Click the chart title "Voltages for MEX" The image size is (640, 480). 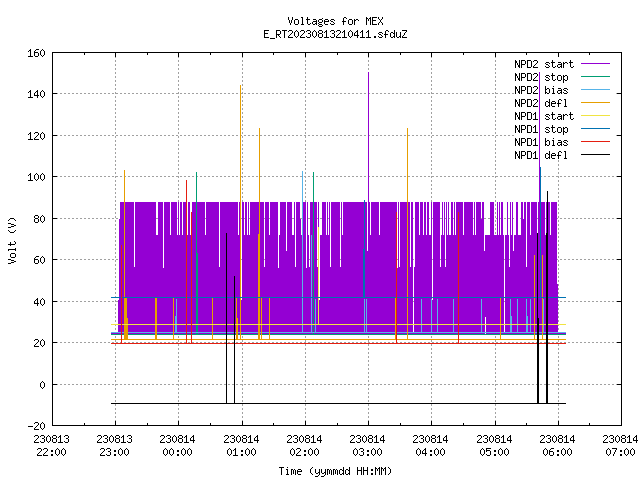[x=335, y=21]
